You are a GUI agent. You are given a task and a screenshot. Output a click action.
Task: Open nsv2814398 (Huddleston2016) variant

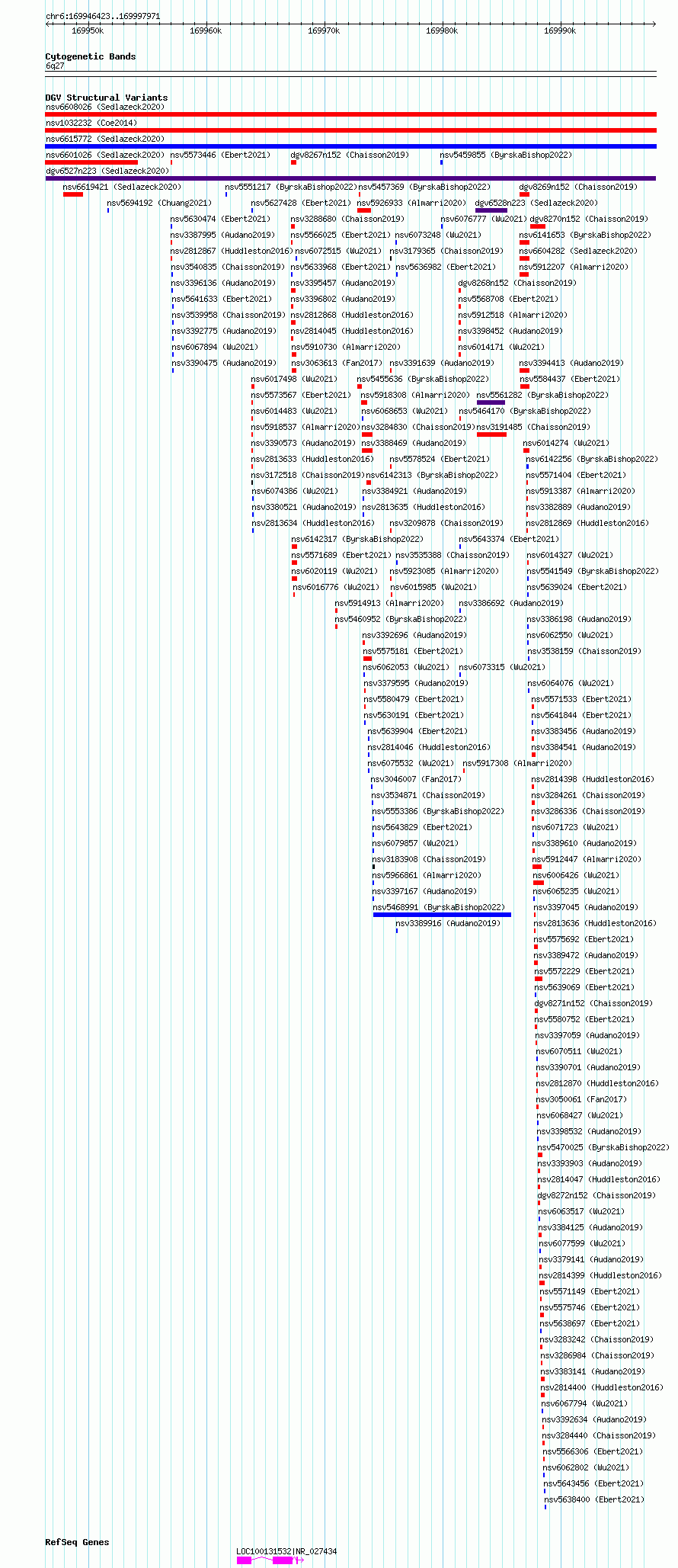(592, 780)
